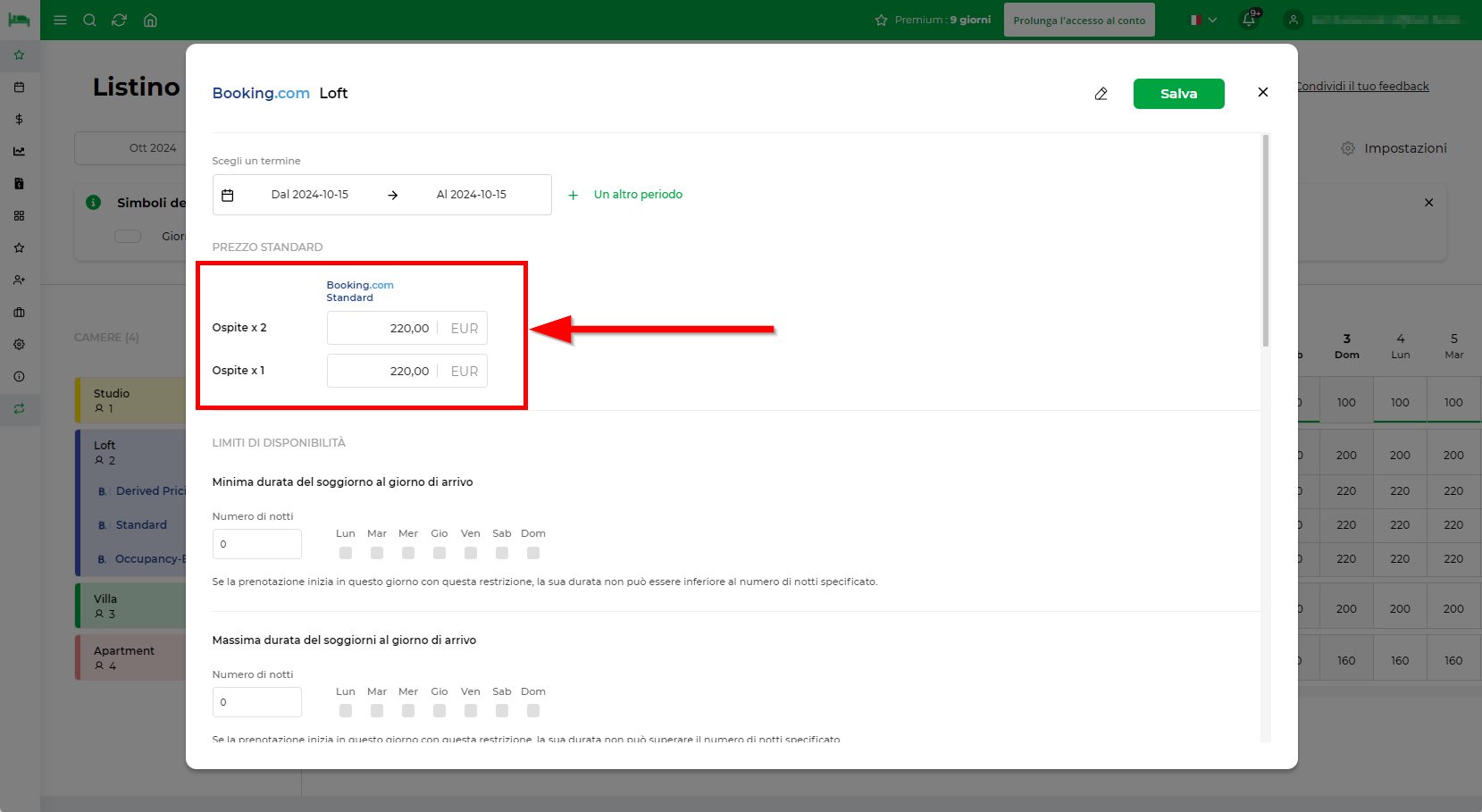Click the search magnifier icon

[89, 20]
